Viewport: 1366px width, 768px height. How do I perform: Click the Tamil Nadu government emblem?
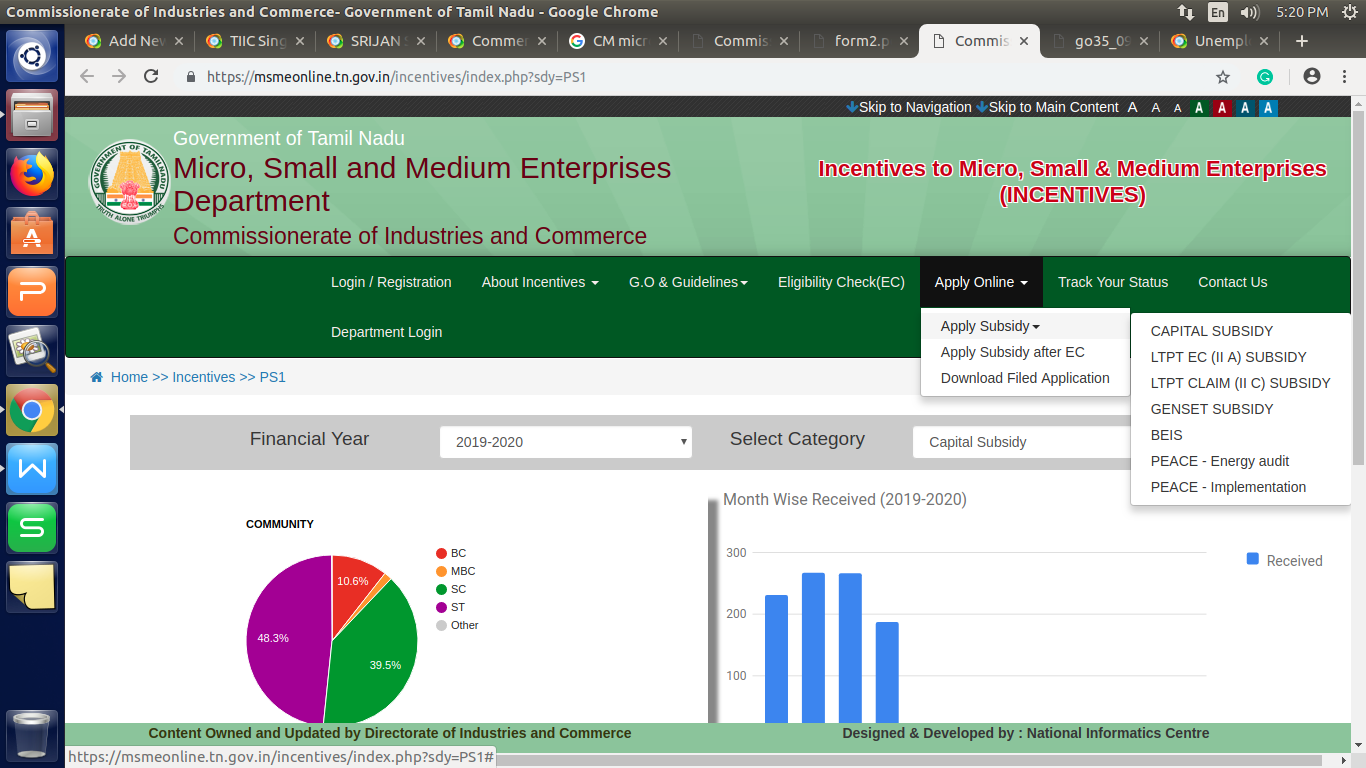128,182
